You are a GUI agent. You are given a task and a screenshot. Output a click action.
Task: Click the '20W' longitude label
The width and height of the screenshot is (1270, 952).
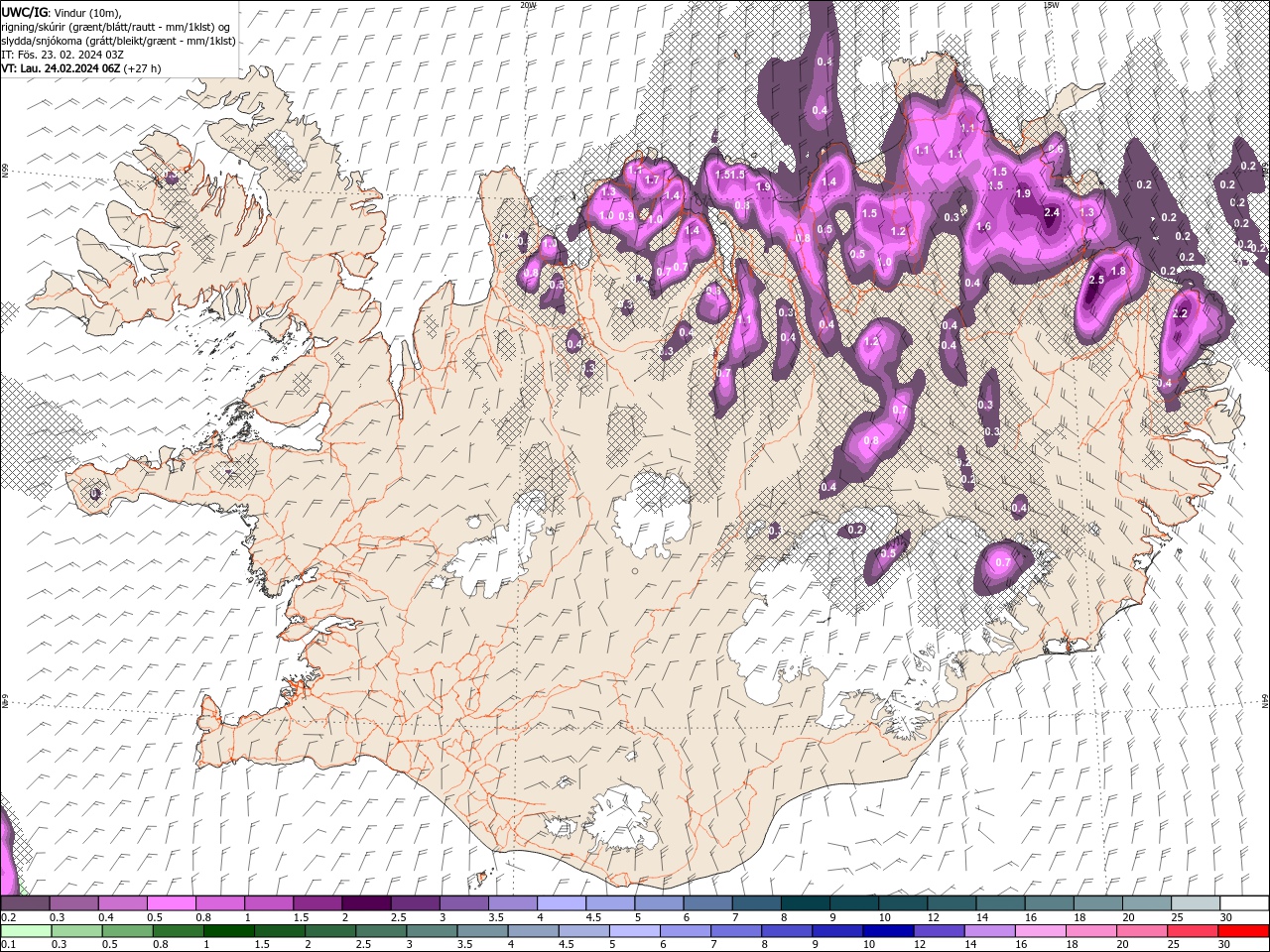coord(528,5)
